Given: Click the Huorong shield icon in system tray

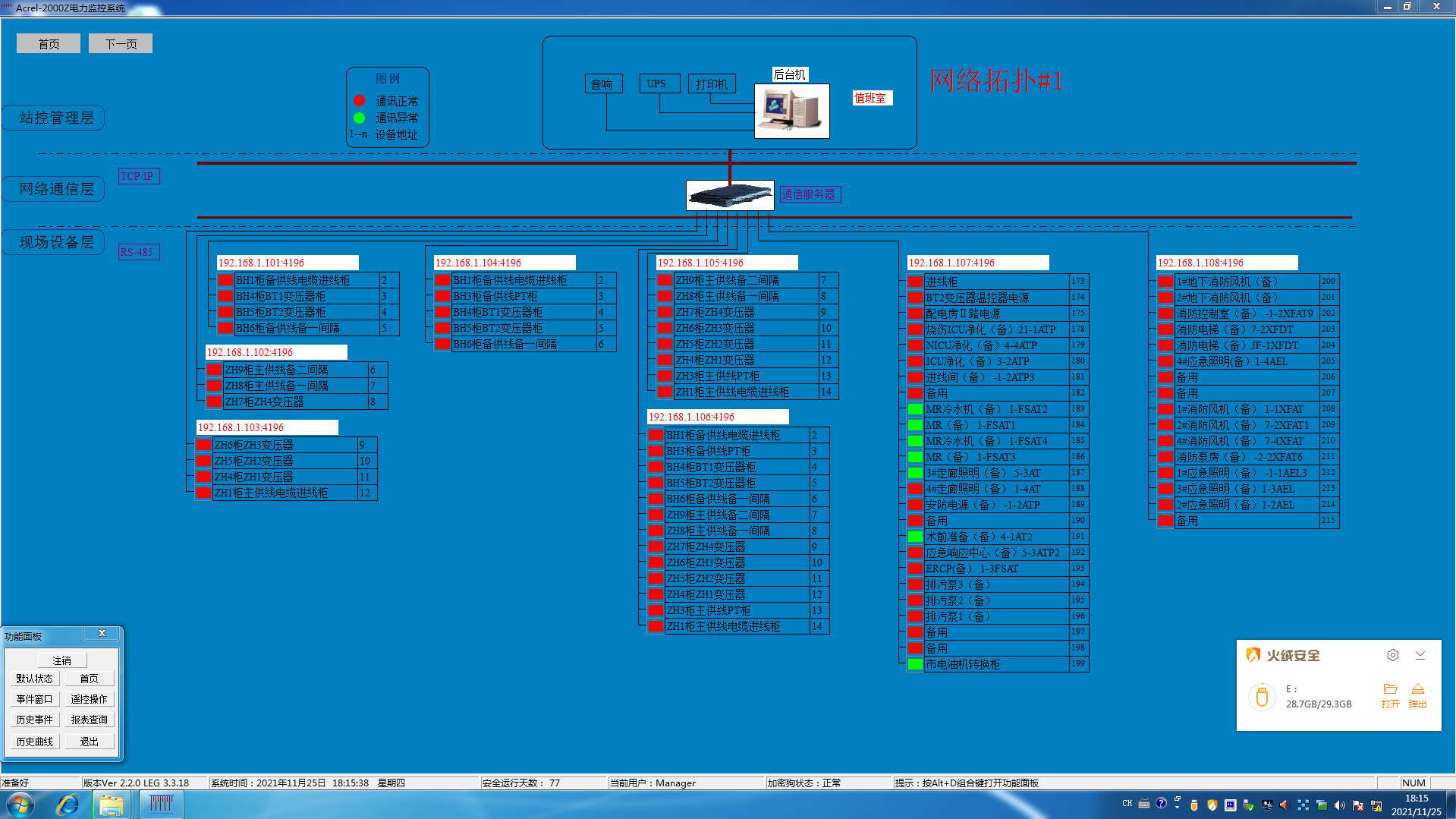Looking at the screenshot, I should click(x=1212, y=805).
